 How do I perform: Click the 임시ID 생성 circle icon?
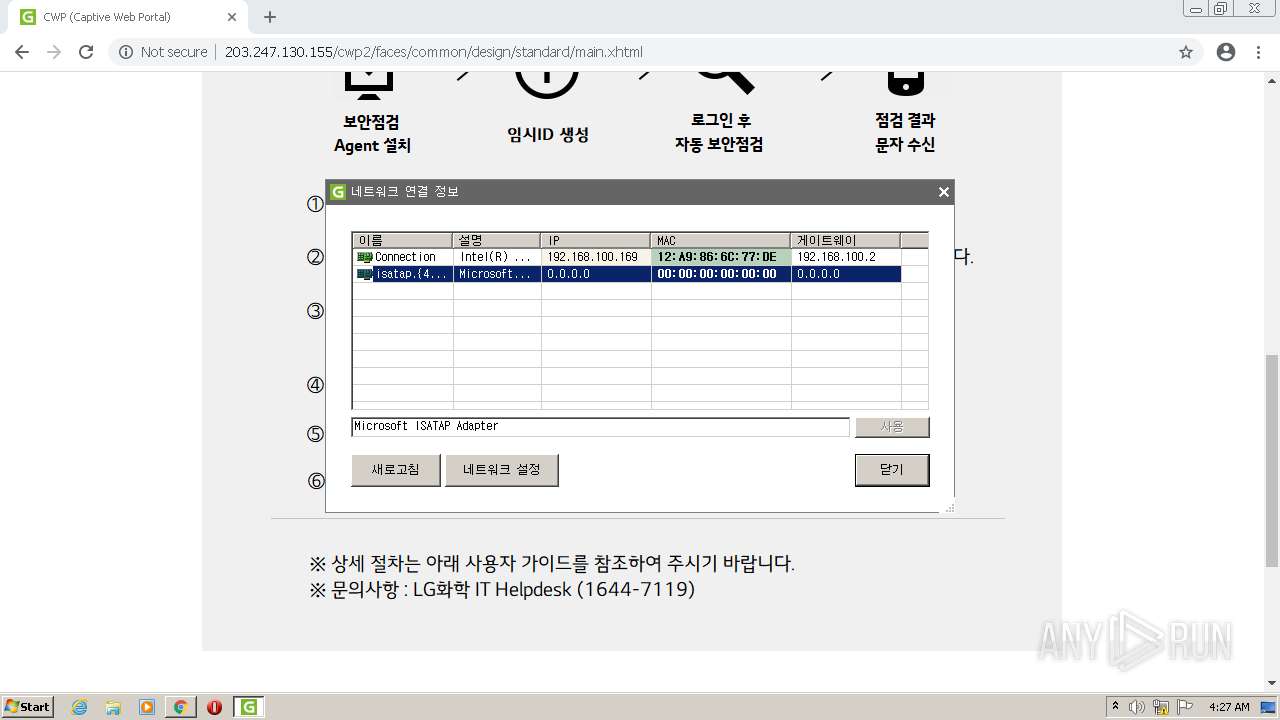547,85
